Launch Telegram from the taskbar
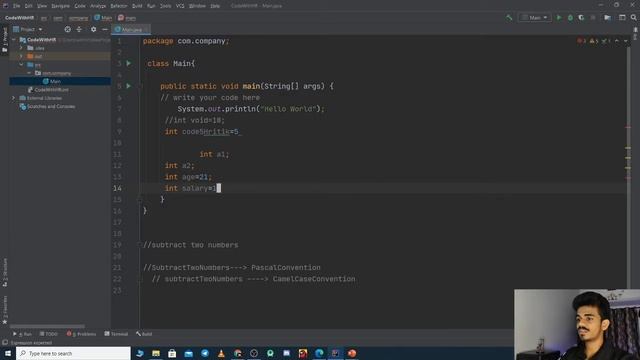This screenshot has height=360, width=640. click(x=205, y=353)
